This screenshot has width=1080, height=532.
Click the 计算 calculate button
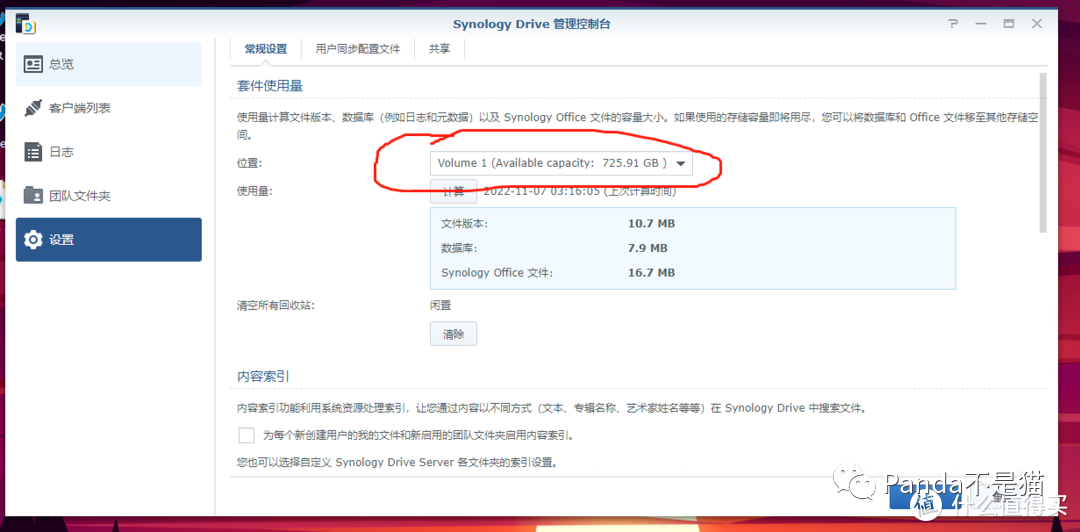[453, 192]
